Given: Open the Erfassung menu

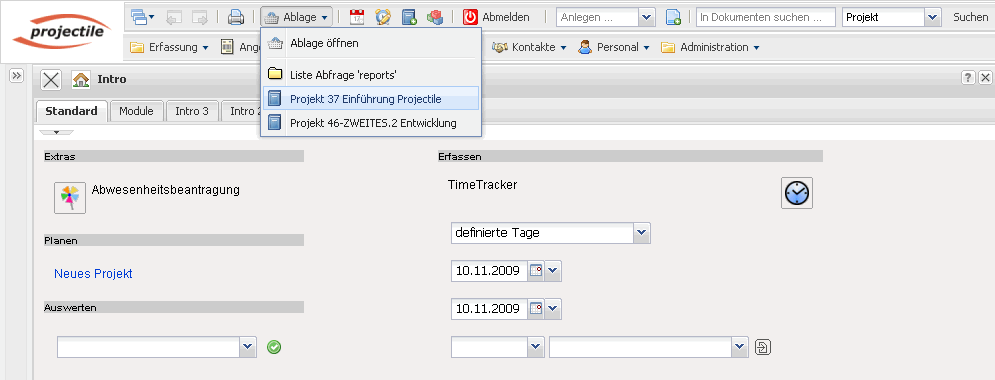Looking at the screenshot, I should pos(170,47).
